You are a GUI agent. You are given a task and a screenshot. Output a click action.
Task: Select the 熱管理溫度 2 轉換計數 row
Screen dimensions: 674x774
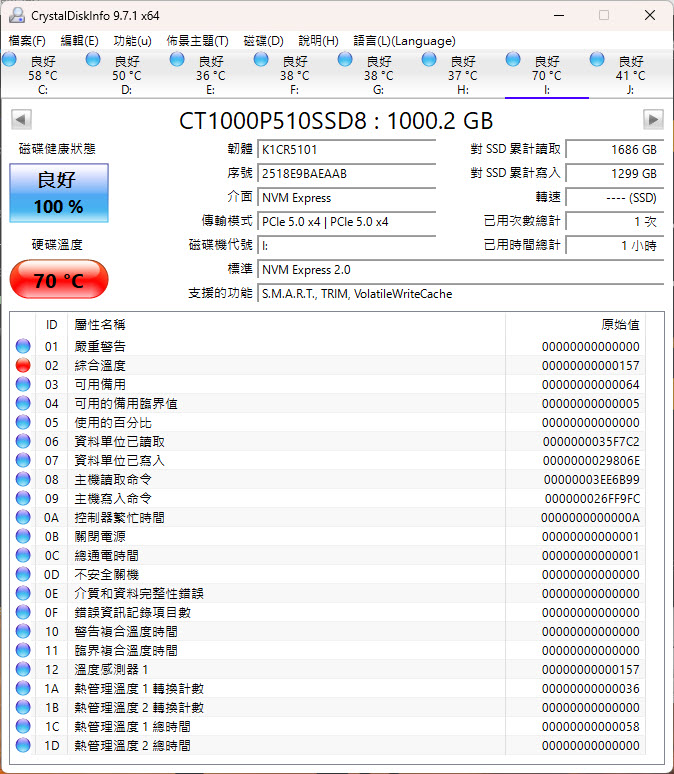328,707
